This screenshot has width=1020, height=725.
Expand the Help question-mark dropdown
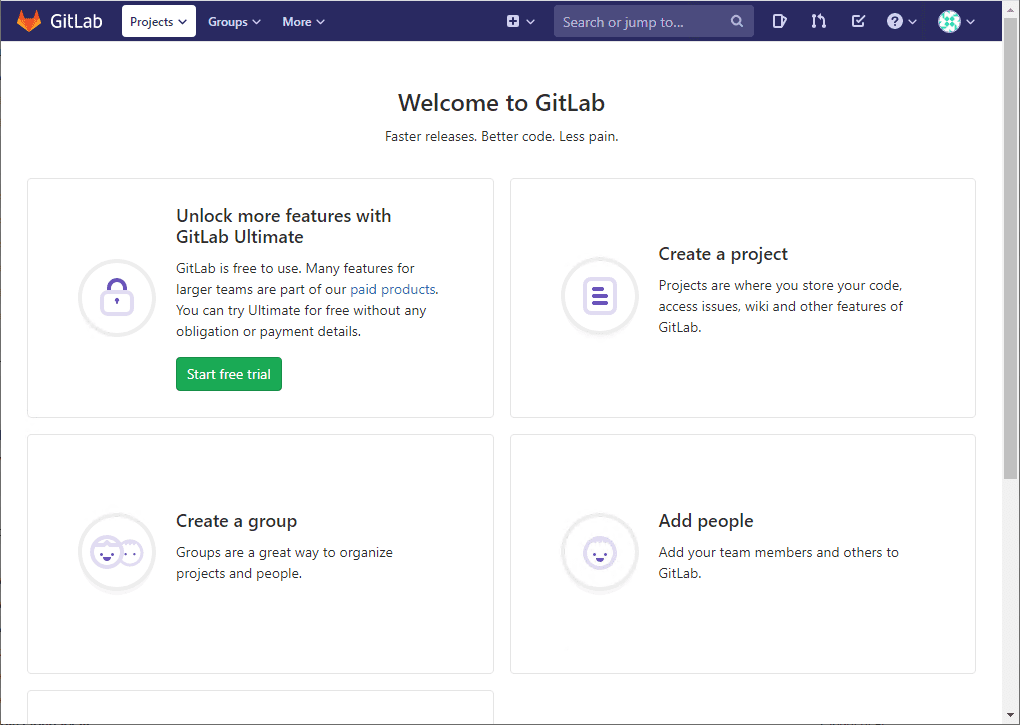click(901, 21)
